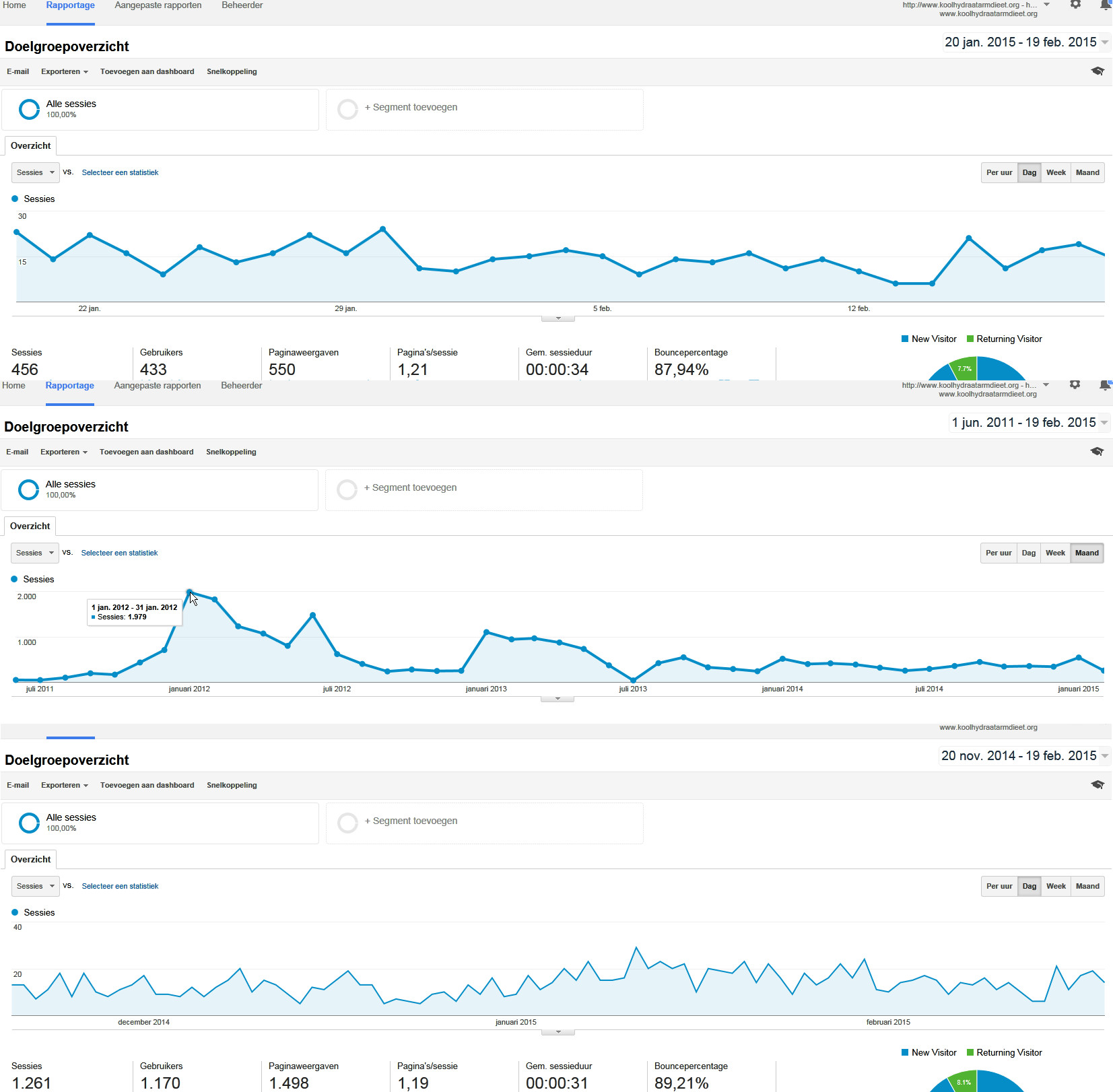Click Selecteer een statistiek in 20 jan. 2015 report
This screenshot has height=1092, width=1113.
pos(121,173)
